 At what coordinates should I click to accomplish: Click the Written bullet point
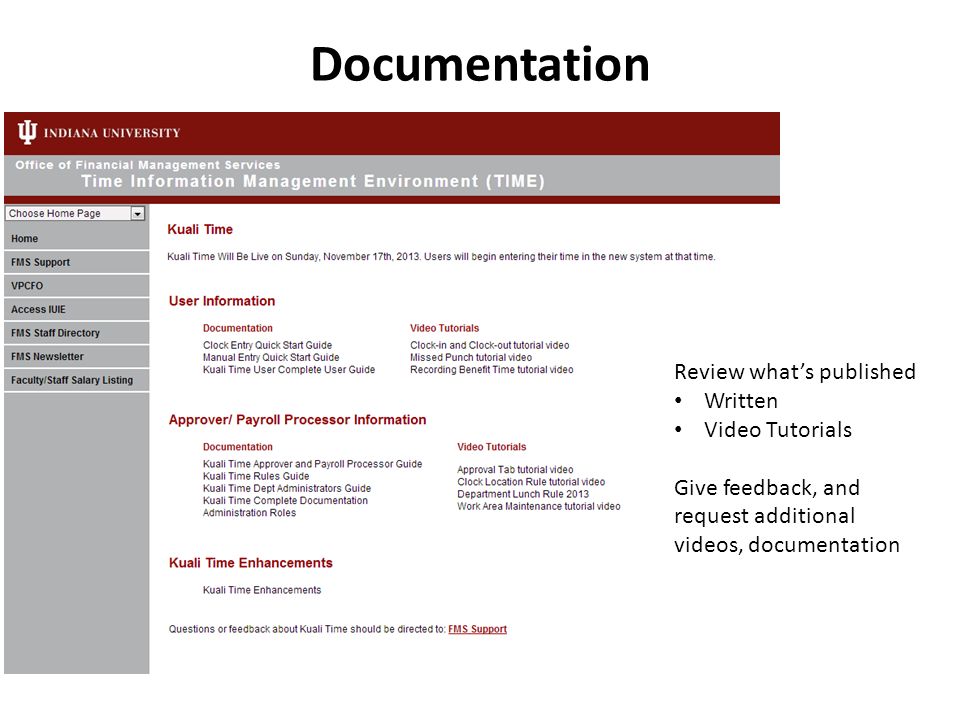(x=741, y=401)
